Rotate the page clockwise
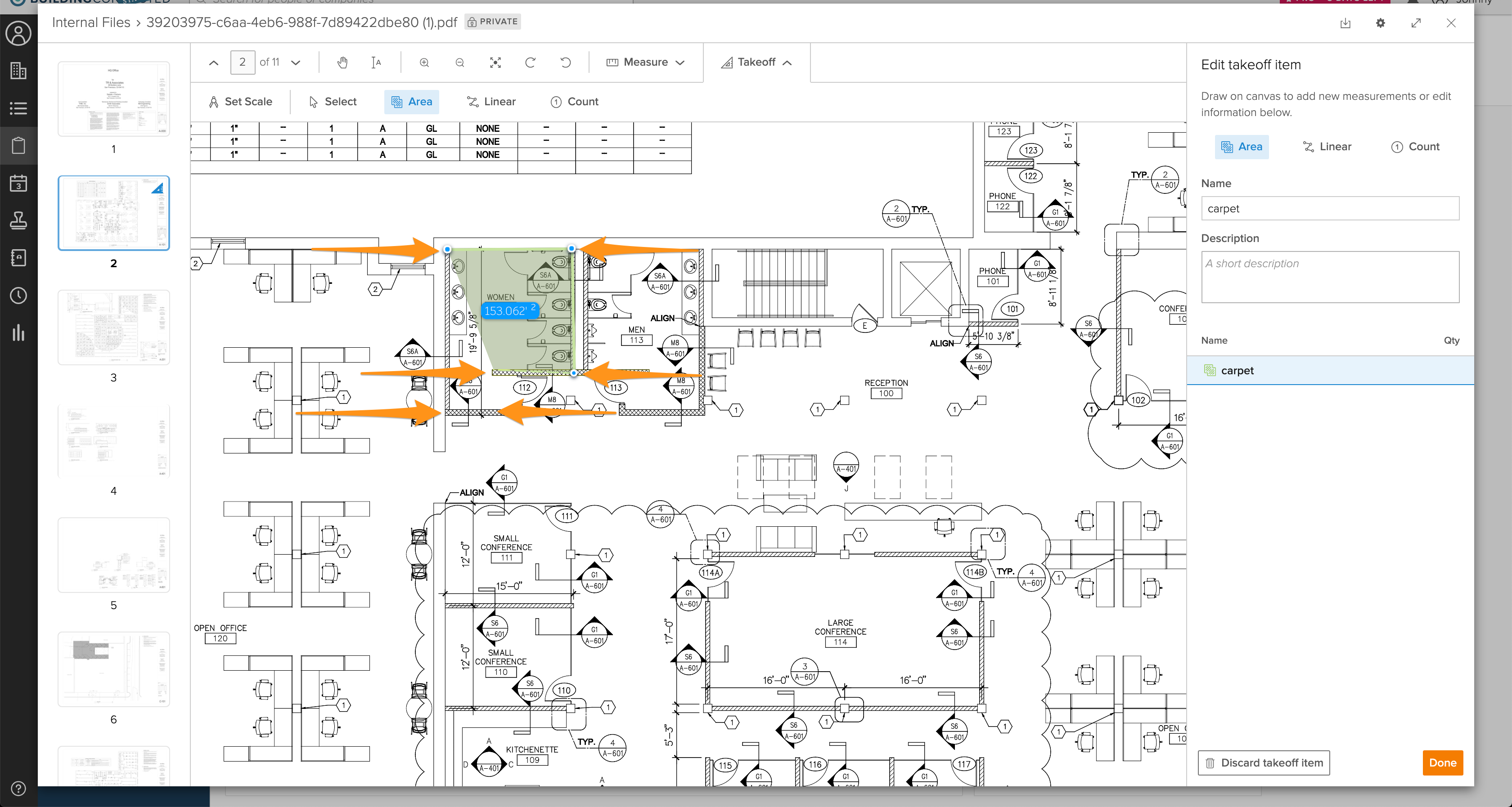This screenshot has height=807, width=1512. [x=530, y=62]
